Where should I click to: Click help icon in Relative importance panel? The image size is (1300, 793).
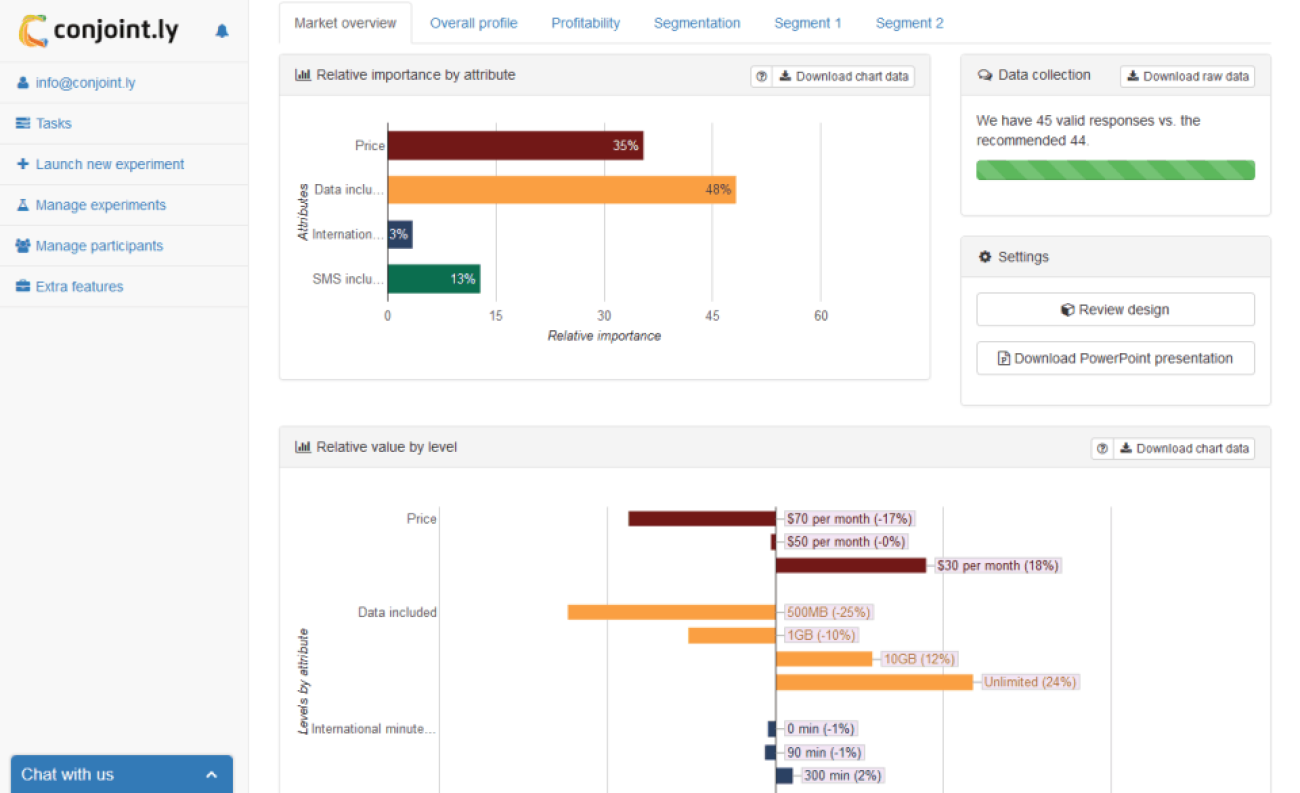point(762,76)
